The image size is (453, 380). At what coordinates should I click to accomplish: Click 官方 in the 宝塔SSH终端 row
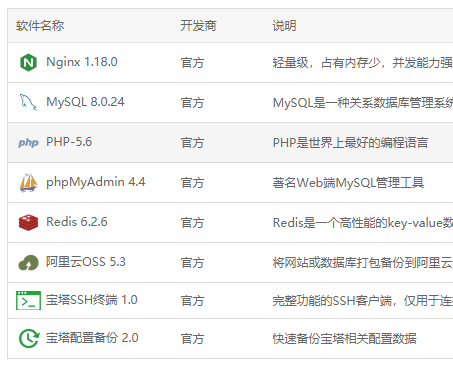[192, 301]
